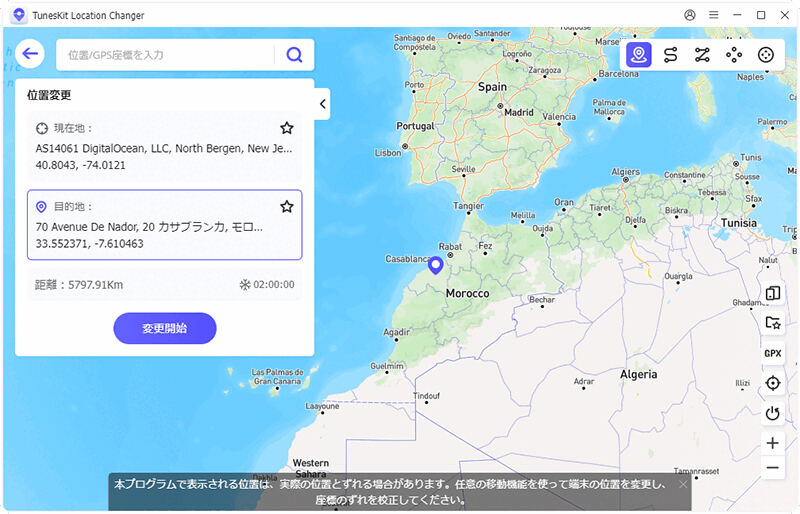
Task: Switch to two-spot route mode
Action: point(671,55)
